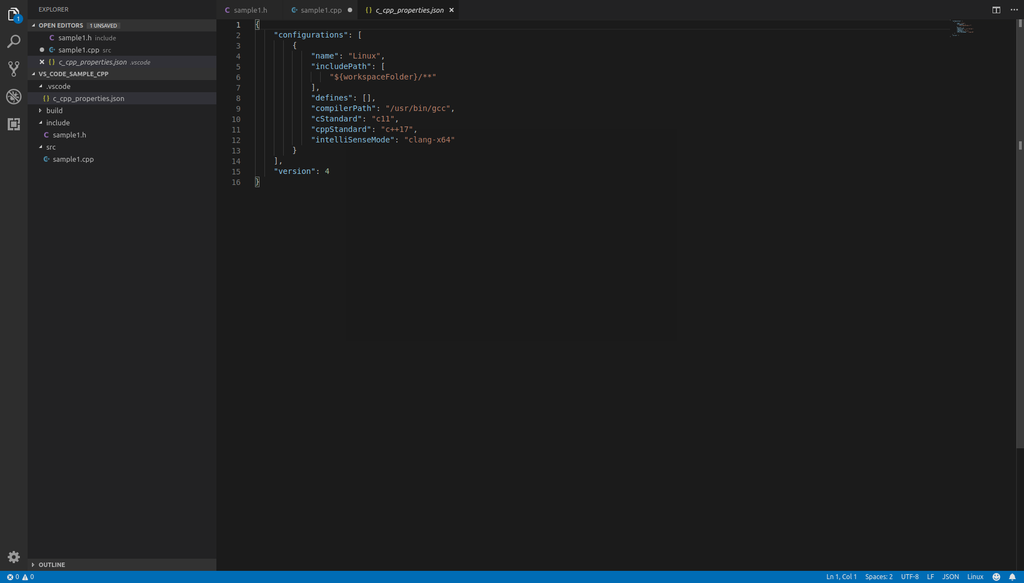
Task: Click 1 UNSAVED badge in Open Editors
Action: pos(103,25)
